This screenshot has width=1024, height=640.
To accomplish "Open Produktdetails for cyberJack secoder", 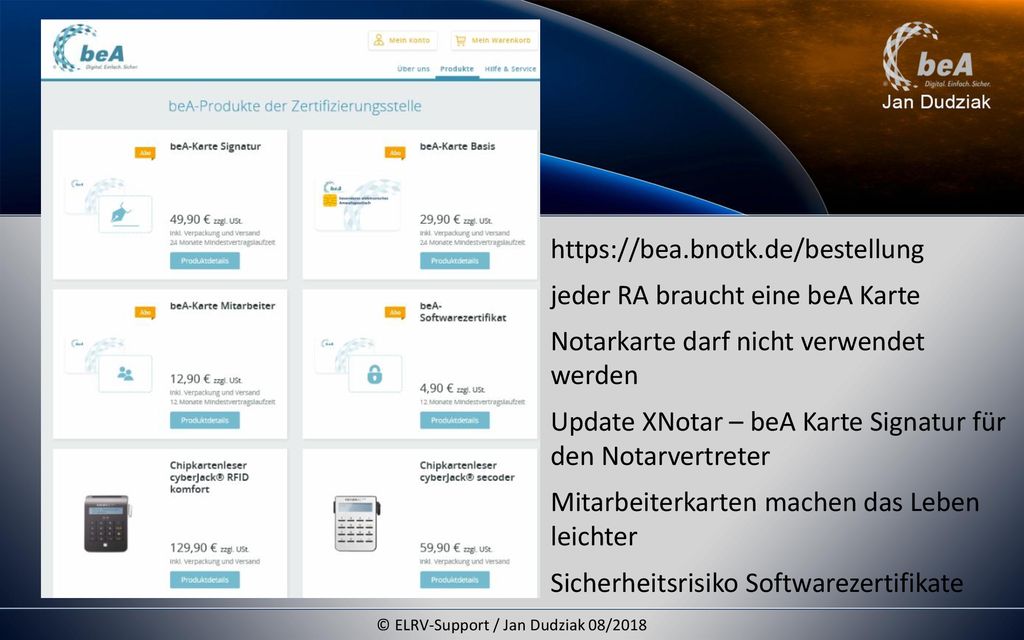I will pos(455,579).
